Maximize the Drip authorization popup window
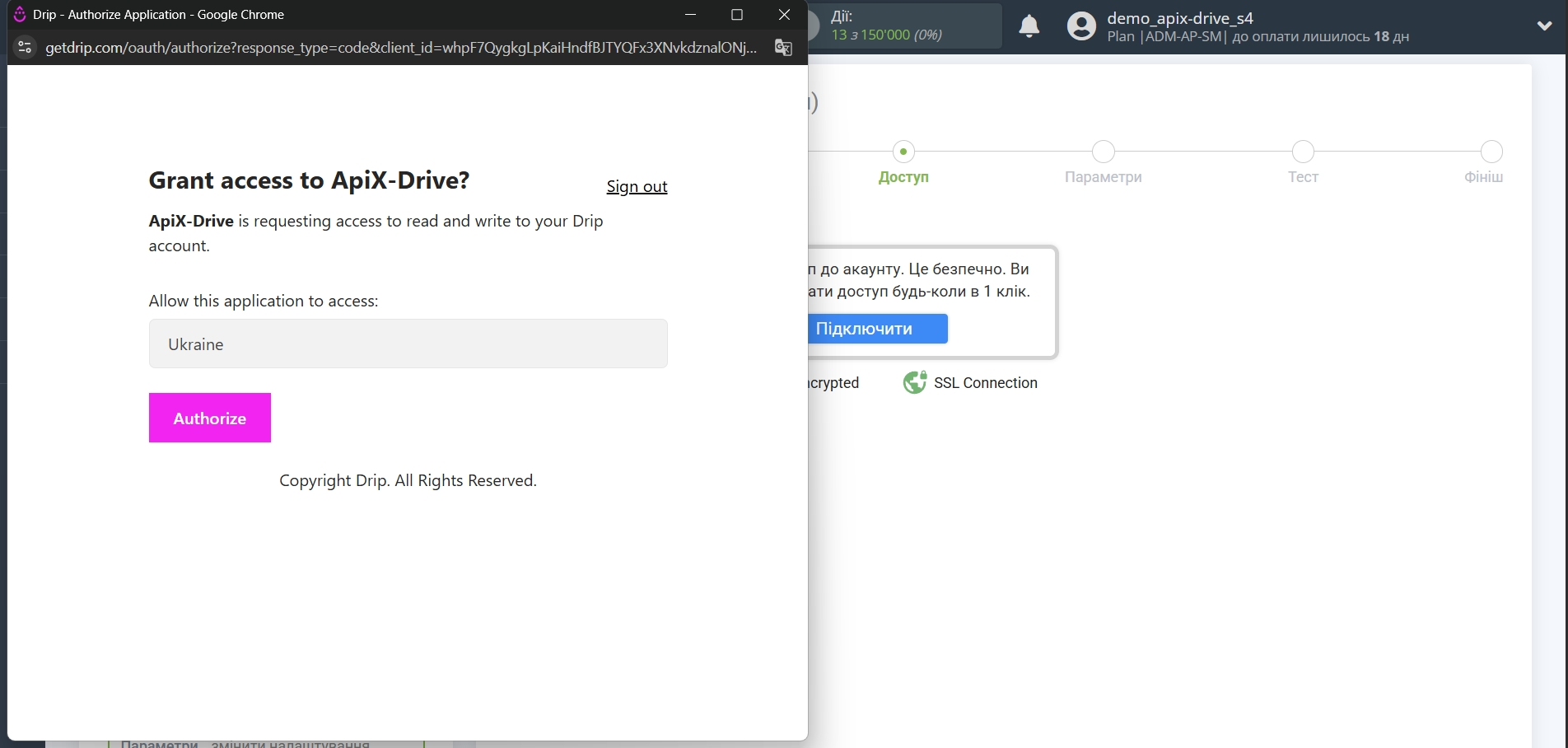 point(737,14)
